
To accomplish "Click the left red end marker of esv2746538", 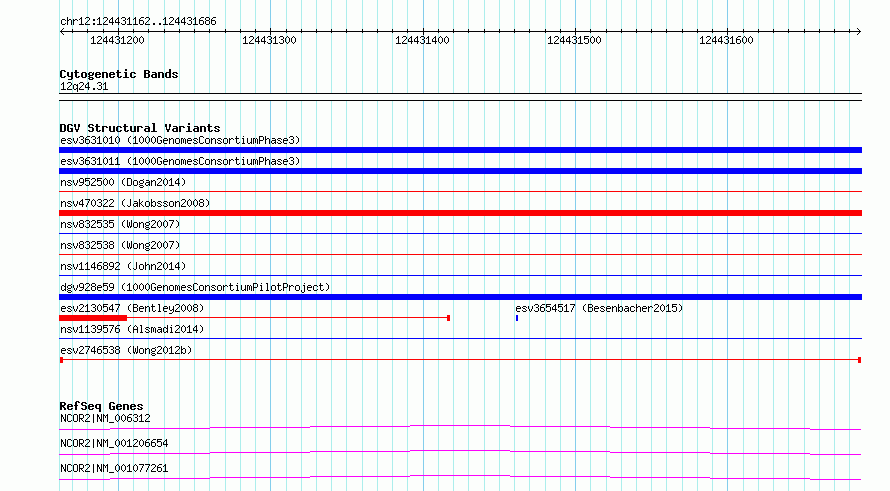I will [61, 360].
